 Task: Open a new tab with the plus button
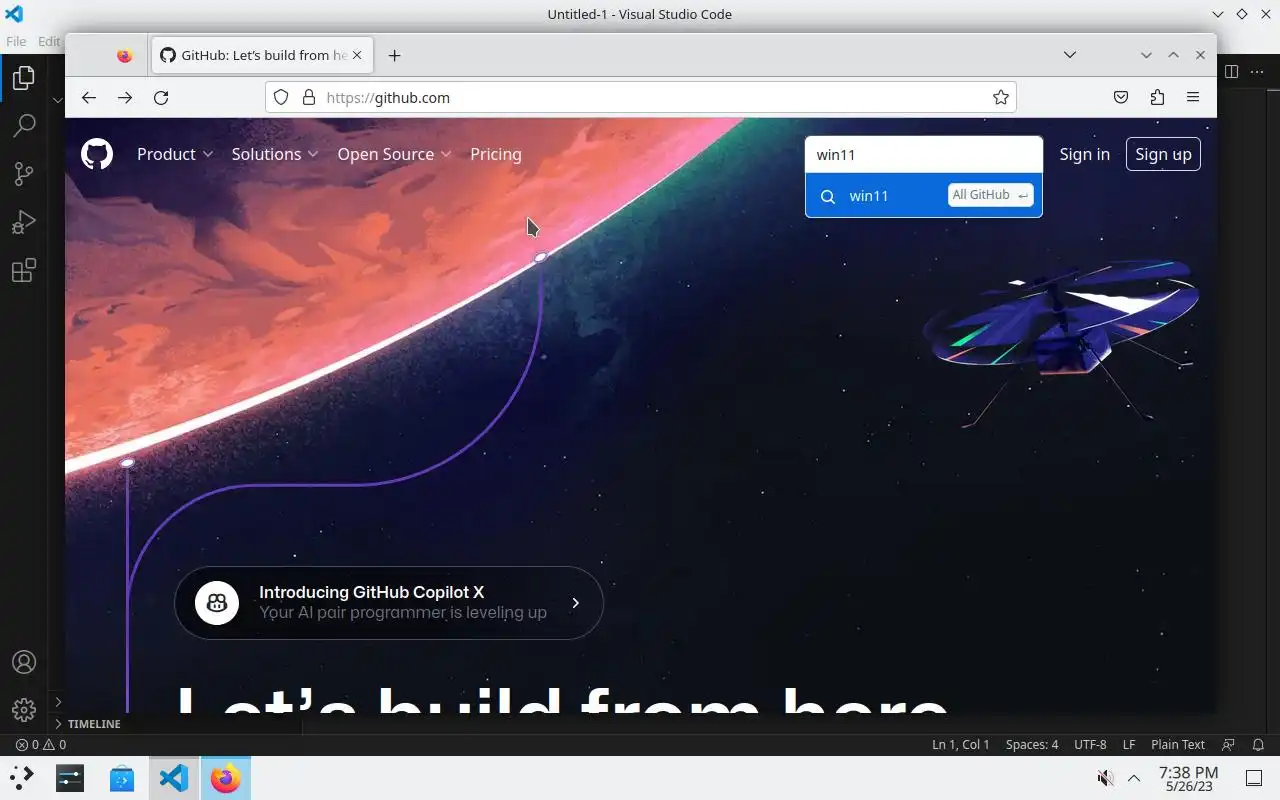[x=394, y=55]
